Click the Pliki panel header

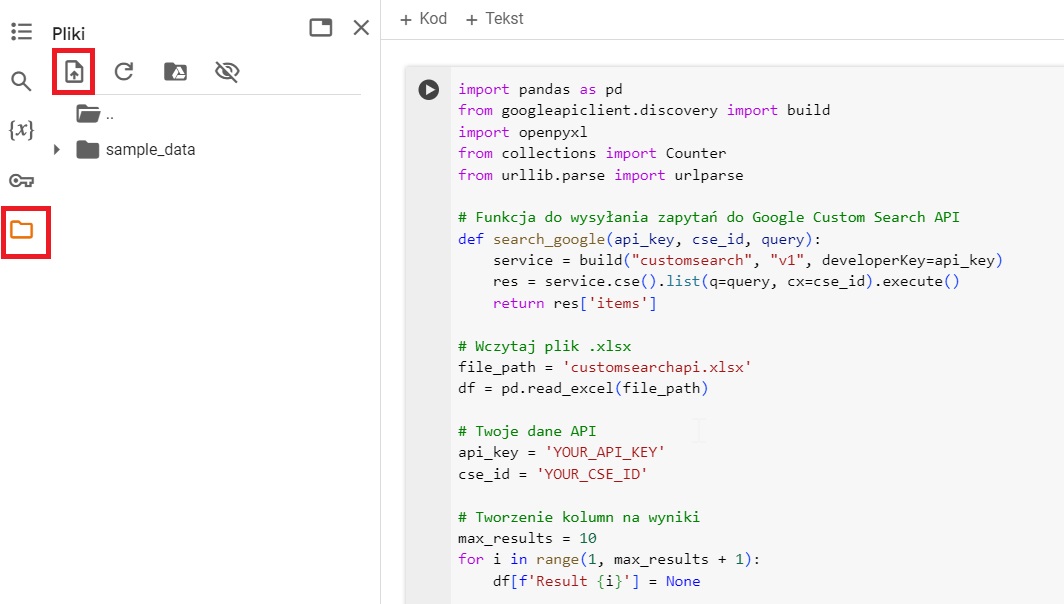click(68, 33)
